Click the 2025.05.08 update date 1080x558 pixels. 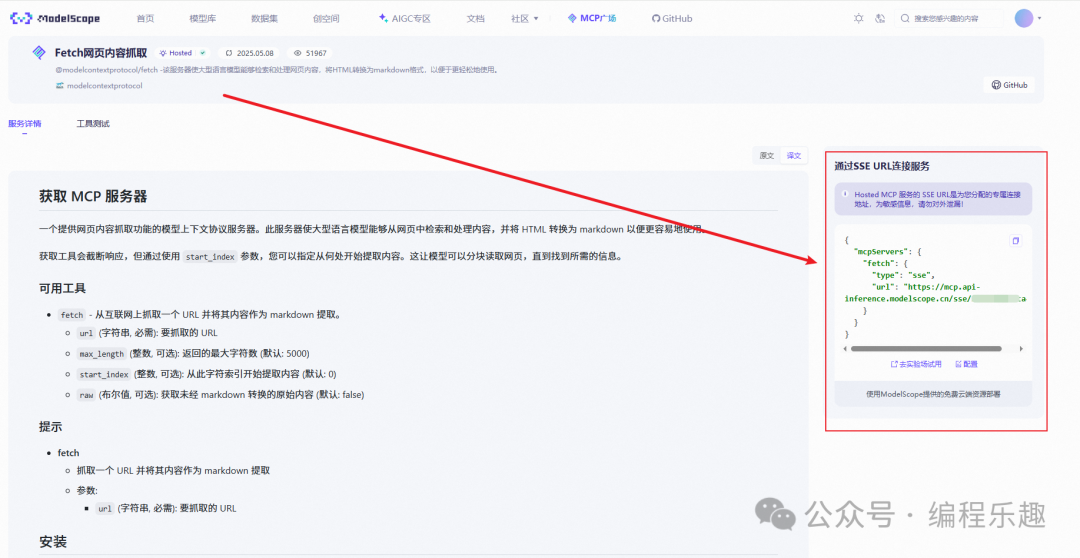[249, 53]
